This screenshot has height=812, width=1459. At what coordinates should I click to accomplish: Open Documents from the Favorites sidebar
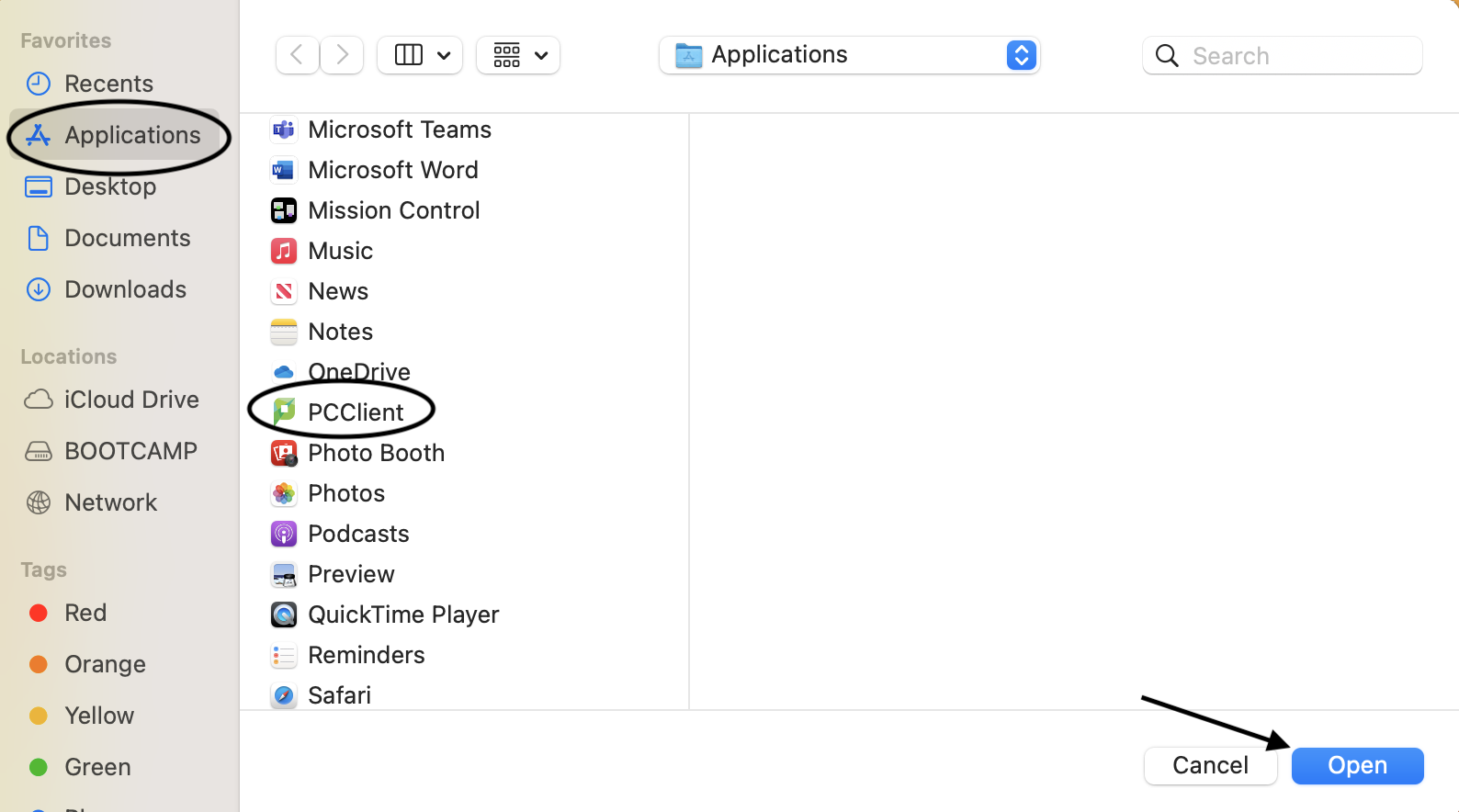coord(127,238)
